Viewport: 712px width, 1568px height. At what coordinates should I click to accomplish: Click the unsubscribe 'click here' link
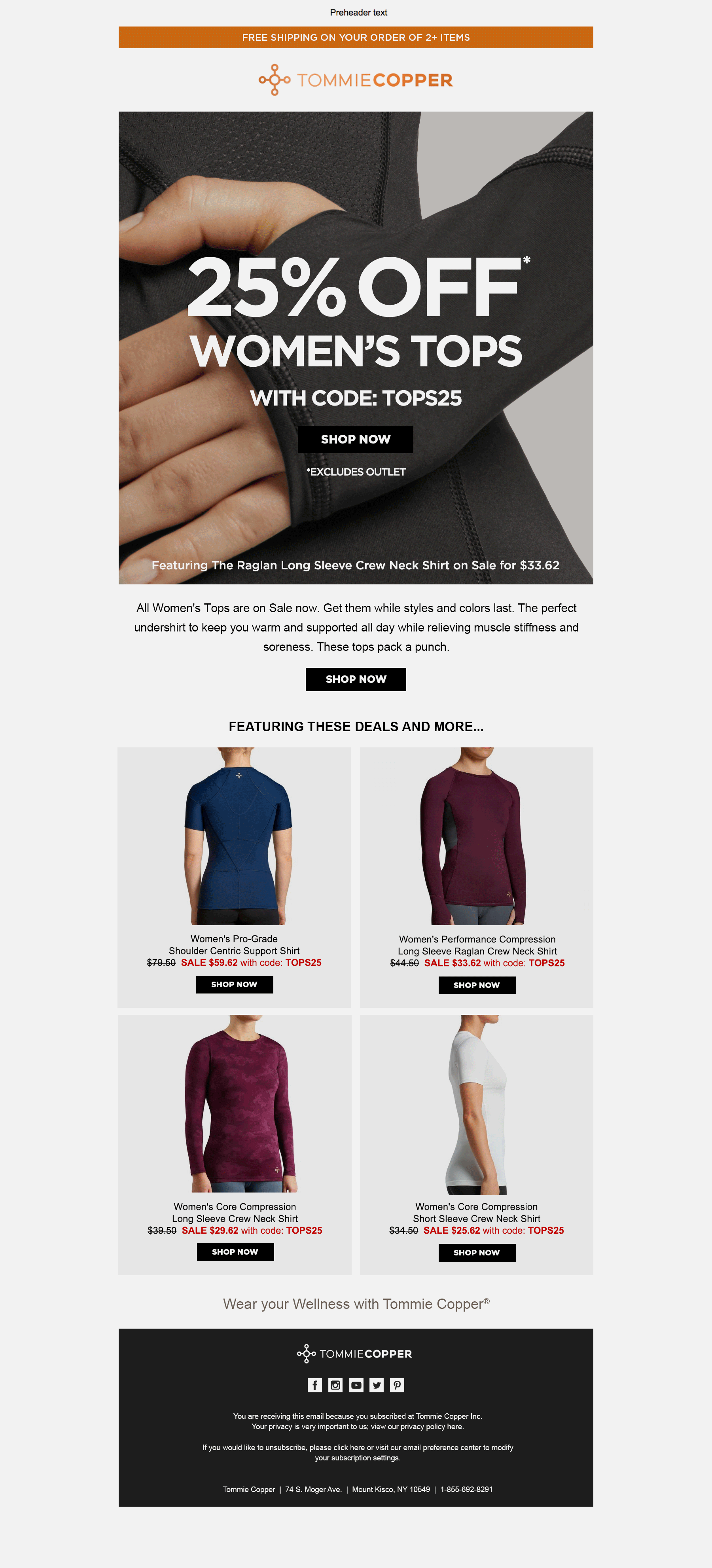[349, 1447]
